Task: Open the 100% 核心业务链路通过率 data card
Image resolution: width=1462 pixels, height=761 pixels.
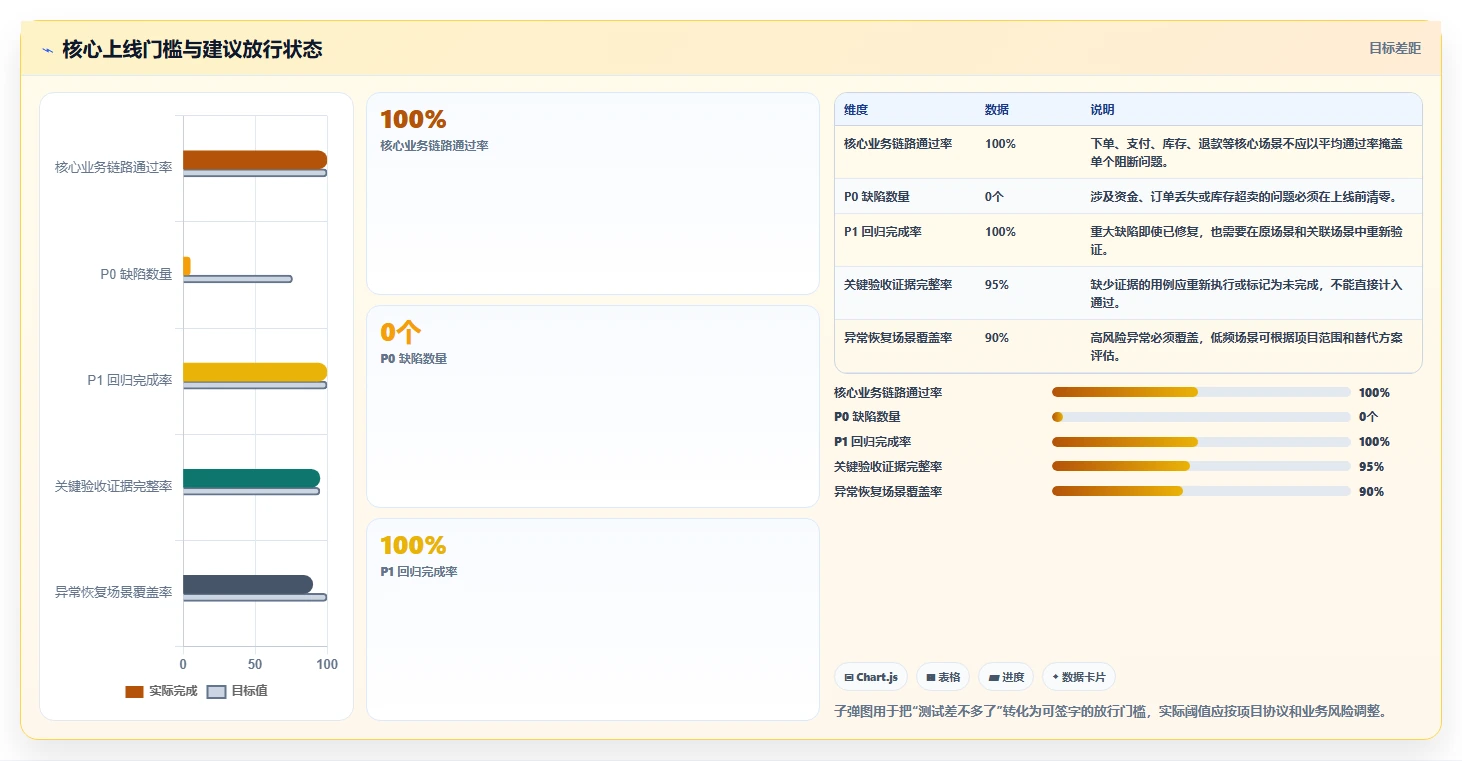Action: 593,194
